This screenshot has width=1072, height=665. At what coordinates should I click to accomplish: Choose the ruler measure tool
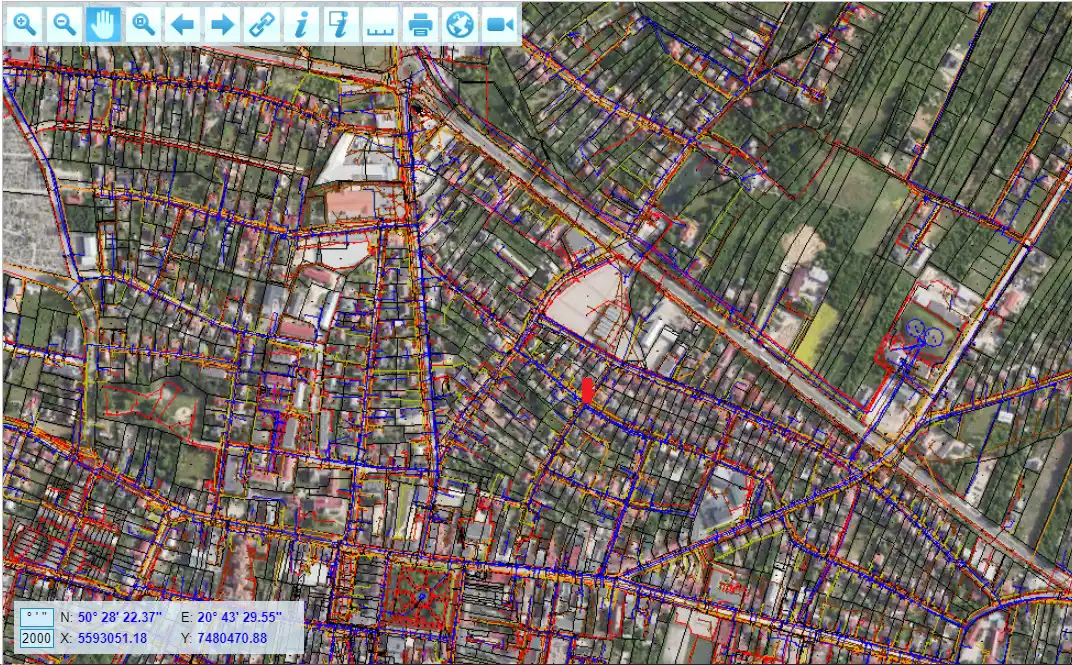381,25
